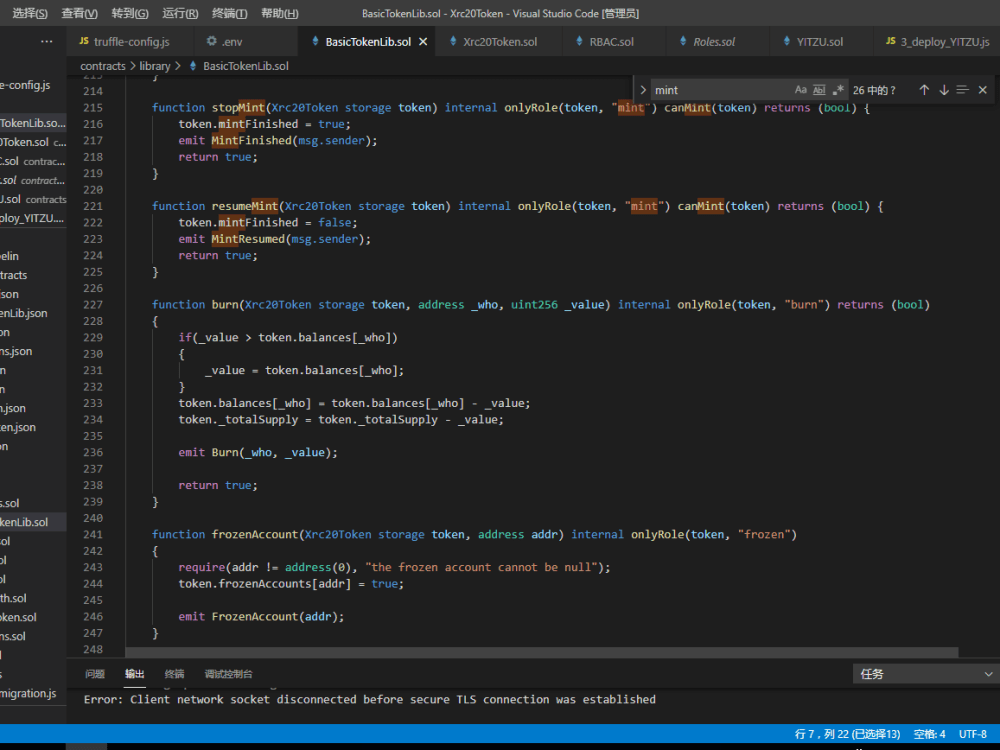Toggle Match Case in find widget

(800, 90)
